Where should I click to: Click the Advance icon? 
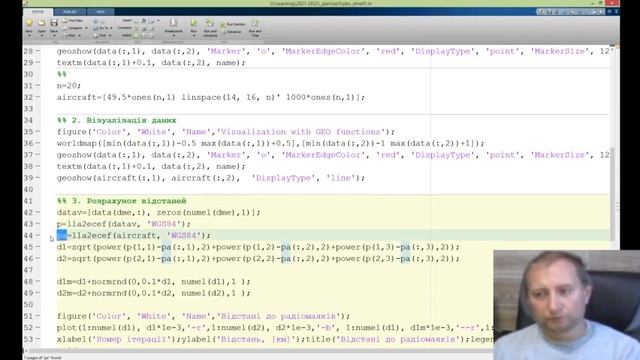(x=223, y=32)
